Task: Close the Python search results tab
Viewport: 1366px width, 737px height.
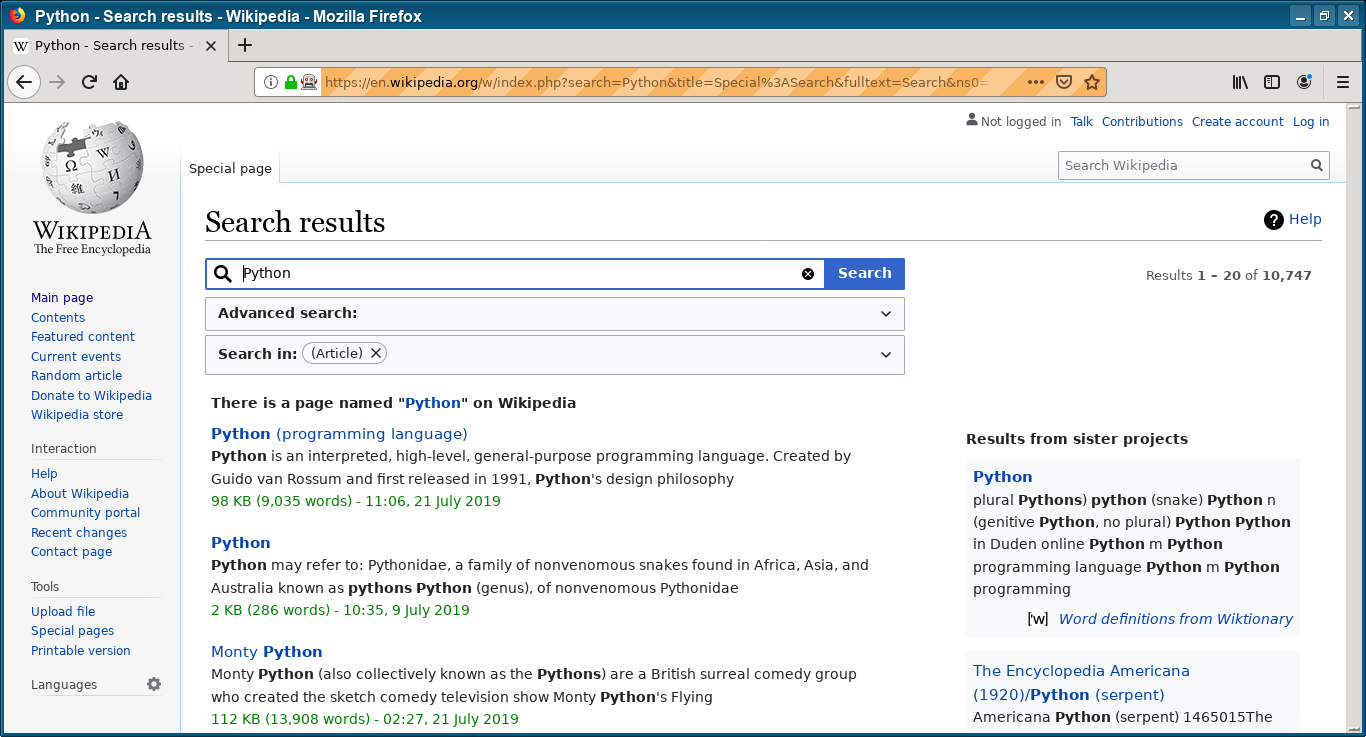Action: tap(213, 45)
